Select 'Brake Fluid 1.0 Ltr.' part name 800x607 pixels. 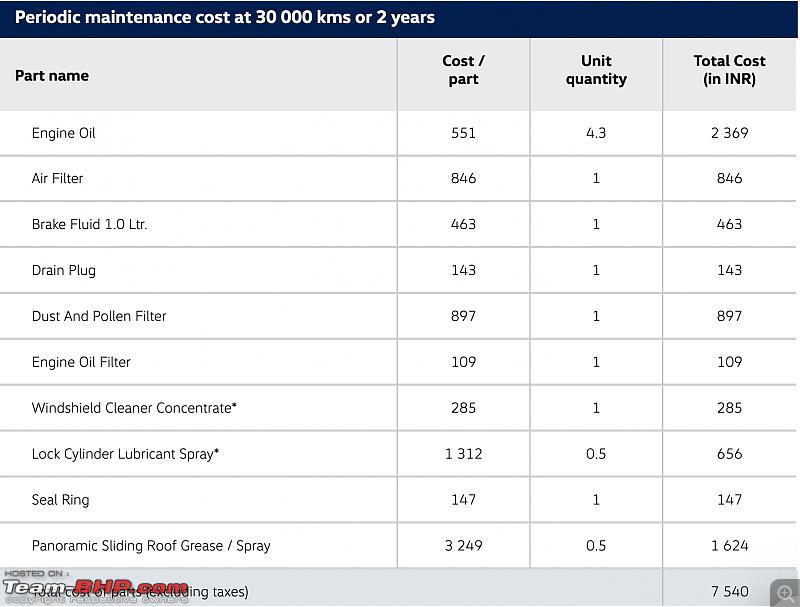pyautogui.click(x=89, y=224)
